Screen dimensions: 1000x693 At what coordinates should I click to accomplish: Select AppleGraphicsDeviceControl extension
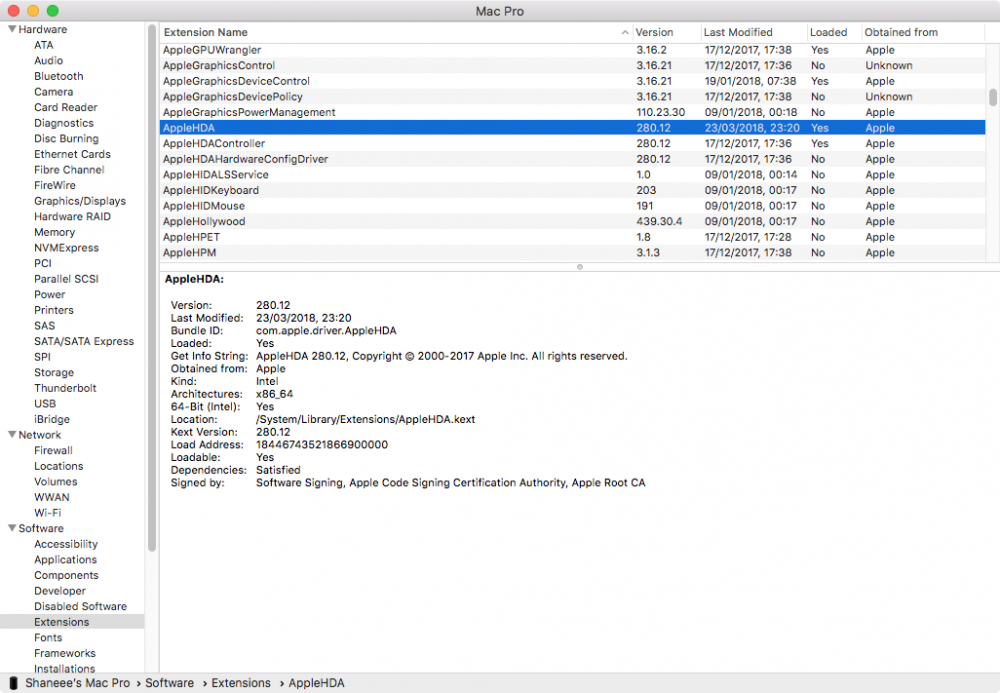[x=572, y=81]
